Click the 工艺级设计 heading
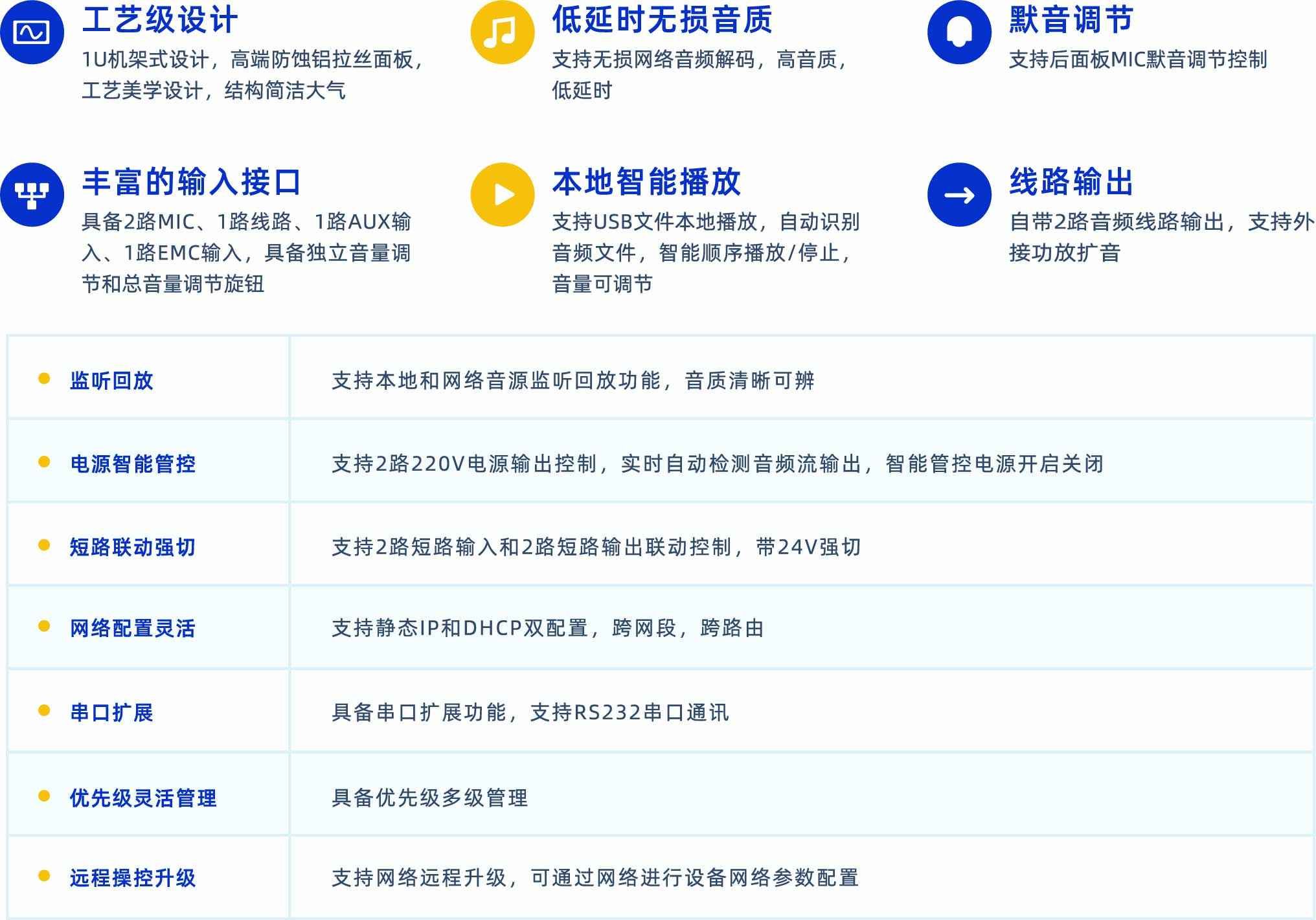 [160, 19]
